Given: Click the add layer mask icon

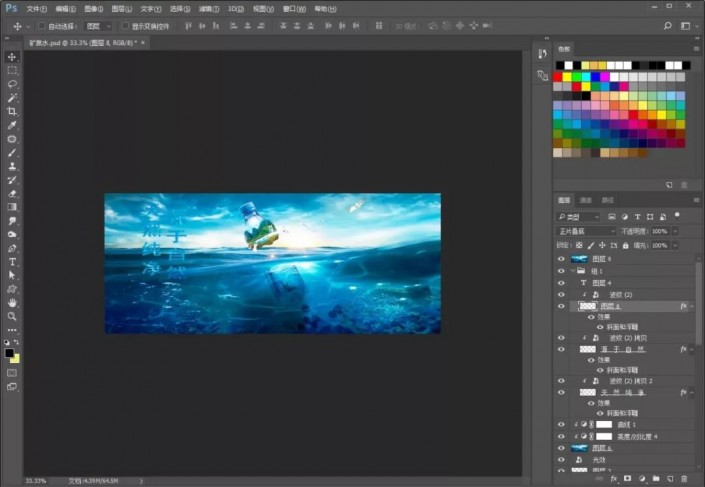Looking at the screenshot, I should pos(628,479).
